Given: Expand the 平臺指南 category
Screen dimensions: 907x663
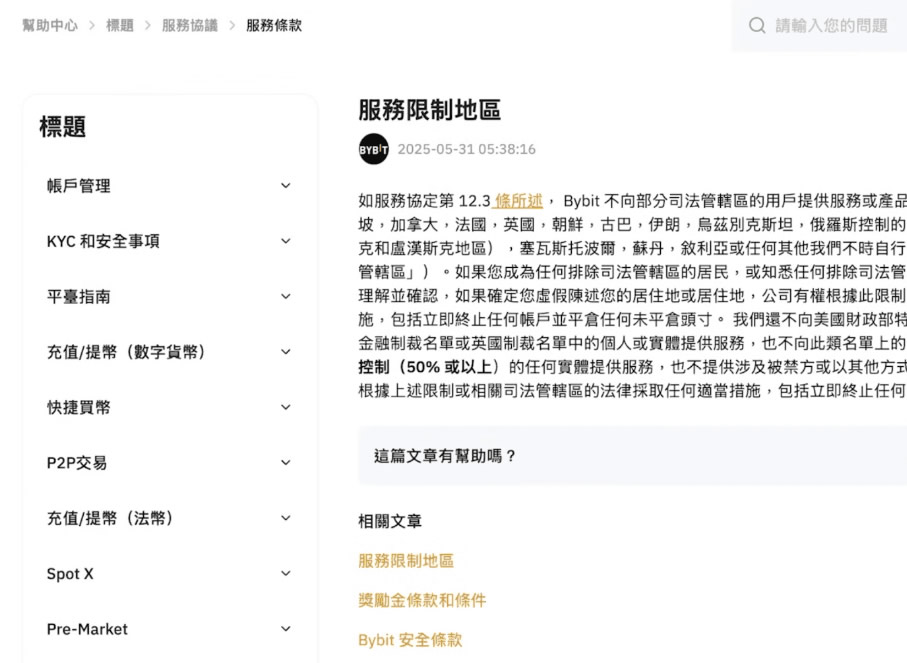Looking at the screenshot, I should coord(170,296).
